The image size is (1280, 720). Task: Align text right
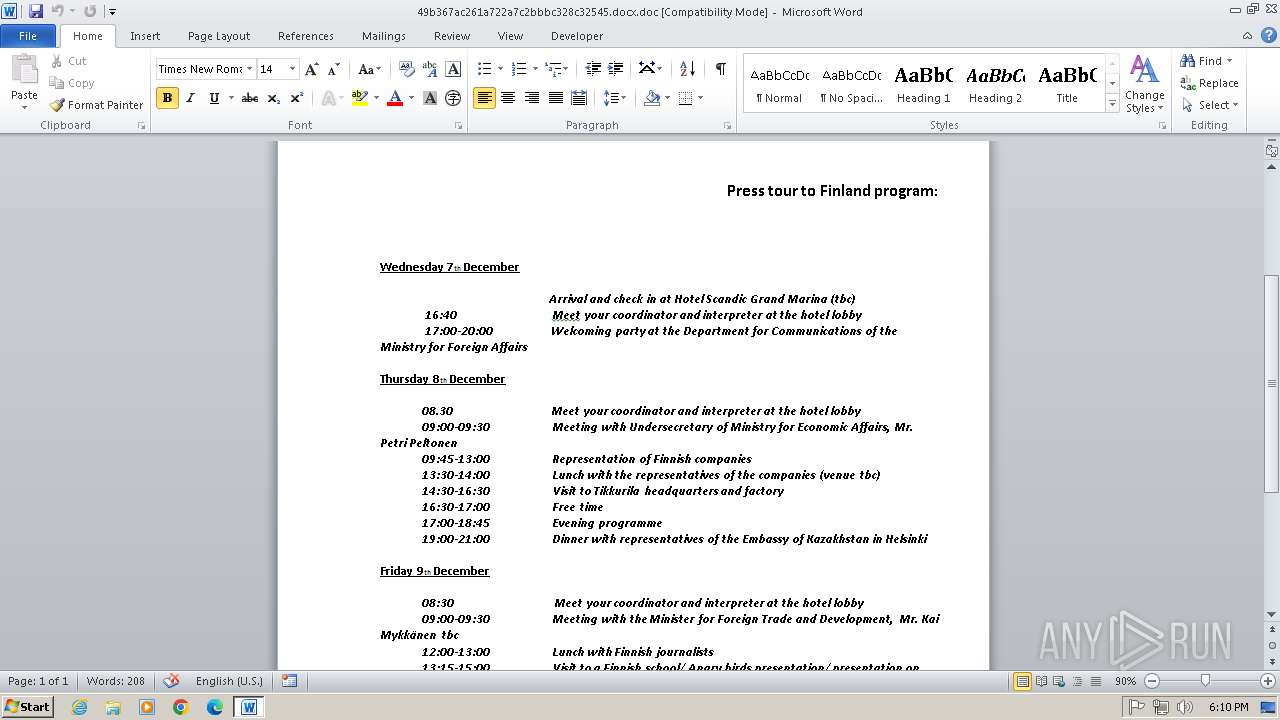(x=531, y=98)
